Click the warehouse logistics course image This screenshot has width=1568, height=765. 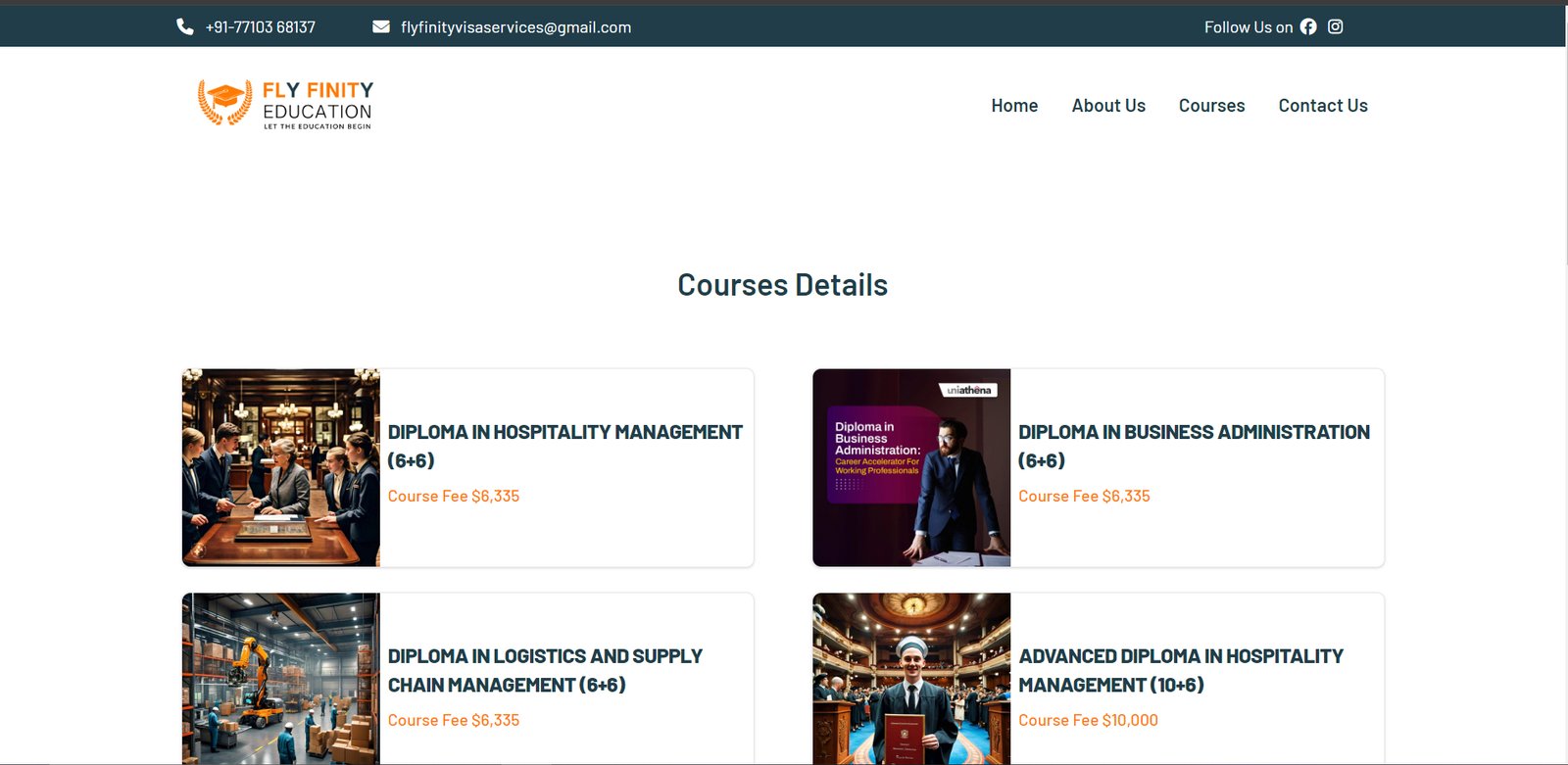point(281,678)
